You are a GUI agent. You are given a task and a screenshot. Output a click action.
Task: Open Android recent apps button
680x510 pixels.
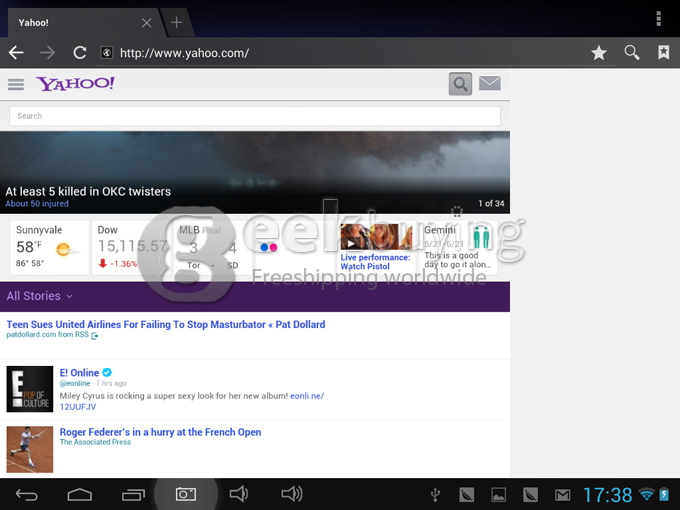pos(133,494)
